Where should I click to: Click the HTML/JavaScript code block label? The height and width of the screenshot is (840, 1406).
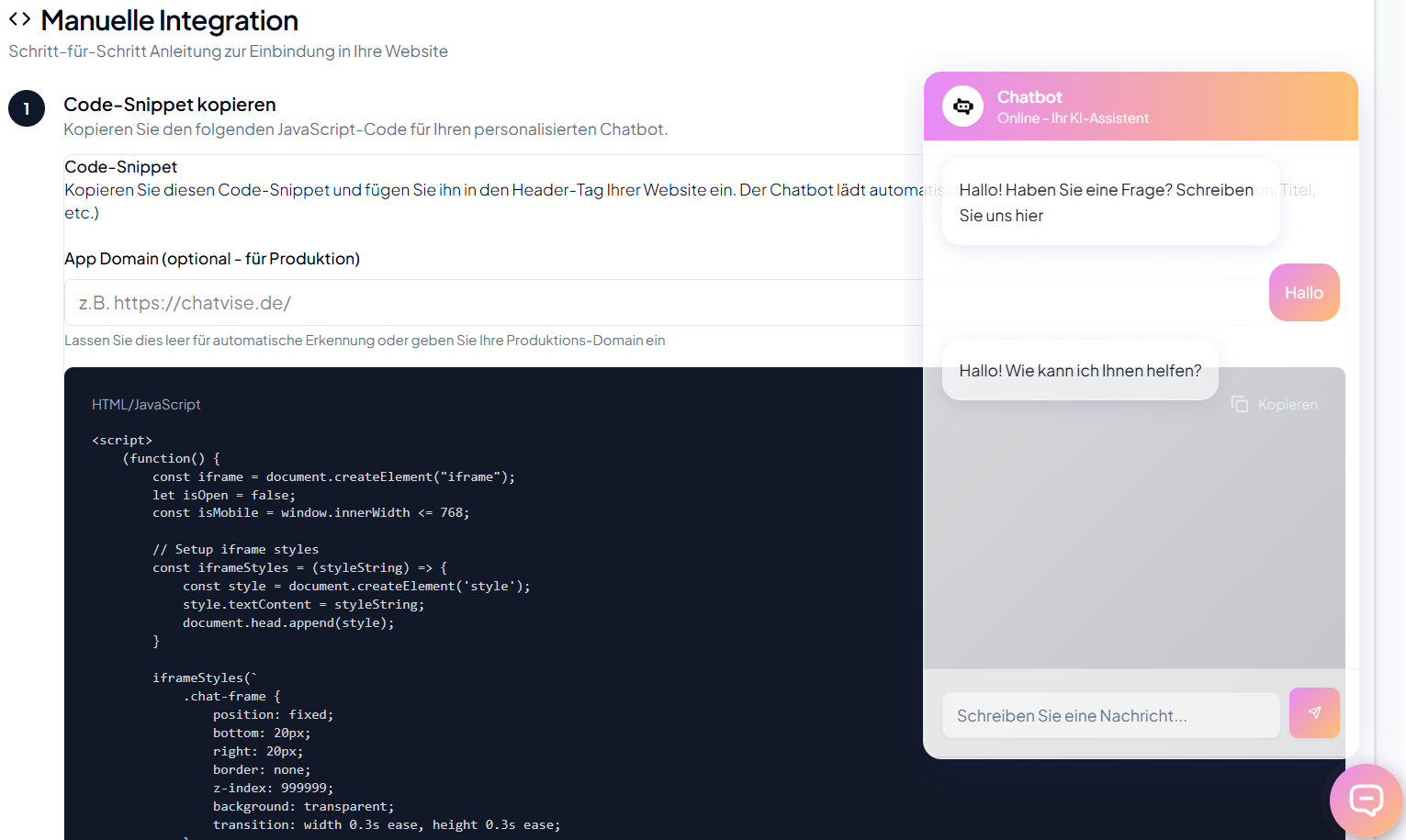coord(146,405)
